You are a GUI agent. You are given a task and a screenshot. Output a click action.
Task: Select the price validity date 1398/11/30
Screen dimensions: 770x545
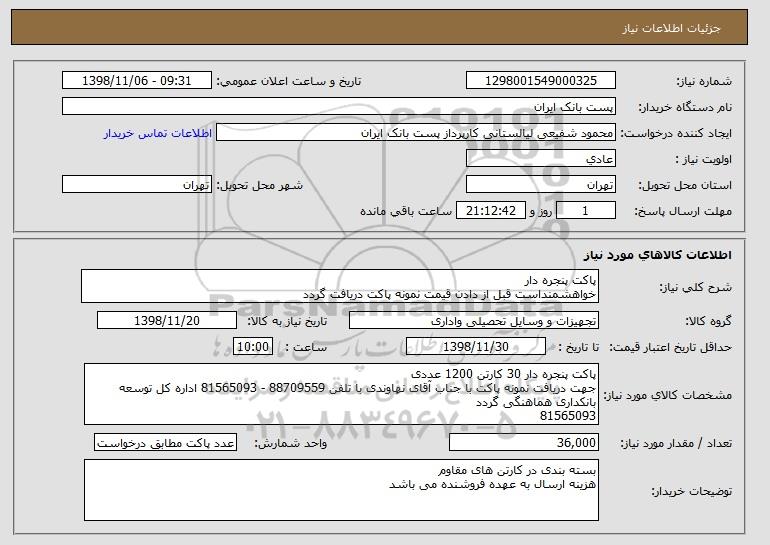click(x=476, y=347)
